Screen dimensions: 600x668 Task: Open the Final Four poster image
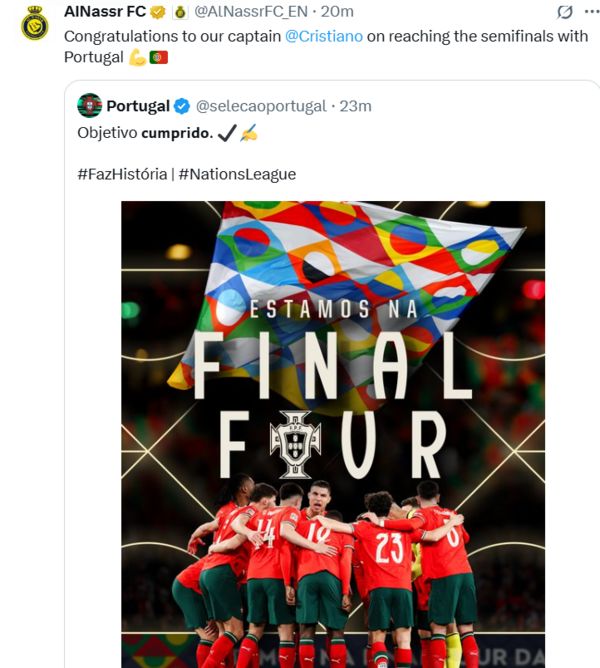333,430
